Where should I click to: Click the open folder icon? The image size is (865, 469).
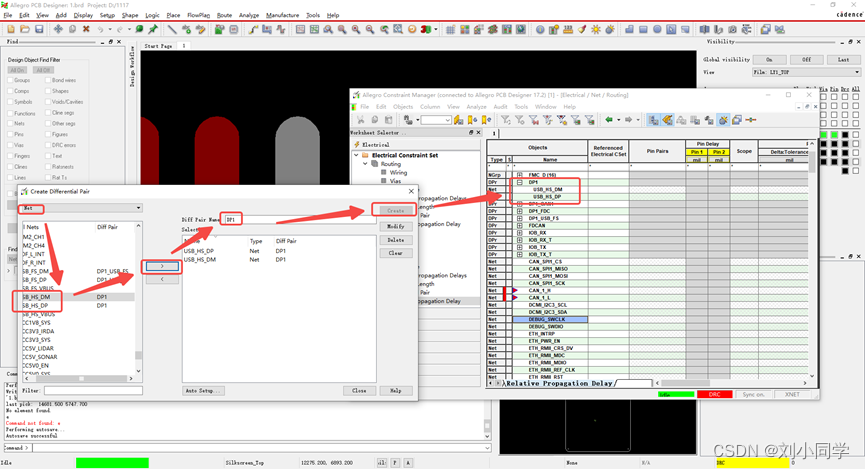(x=24, y=29)
